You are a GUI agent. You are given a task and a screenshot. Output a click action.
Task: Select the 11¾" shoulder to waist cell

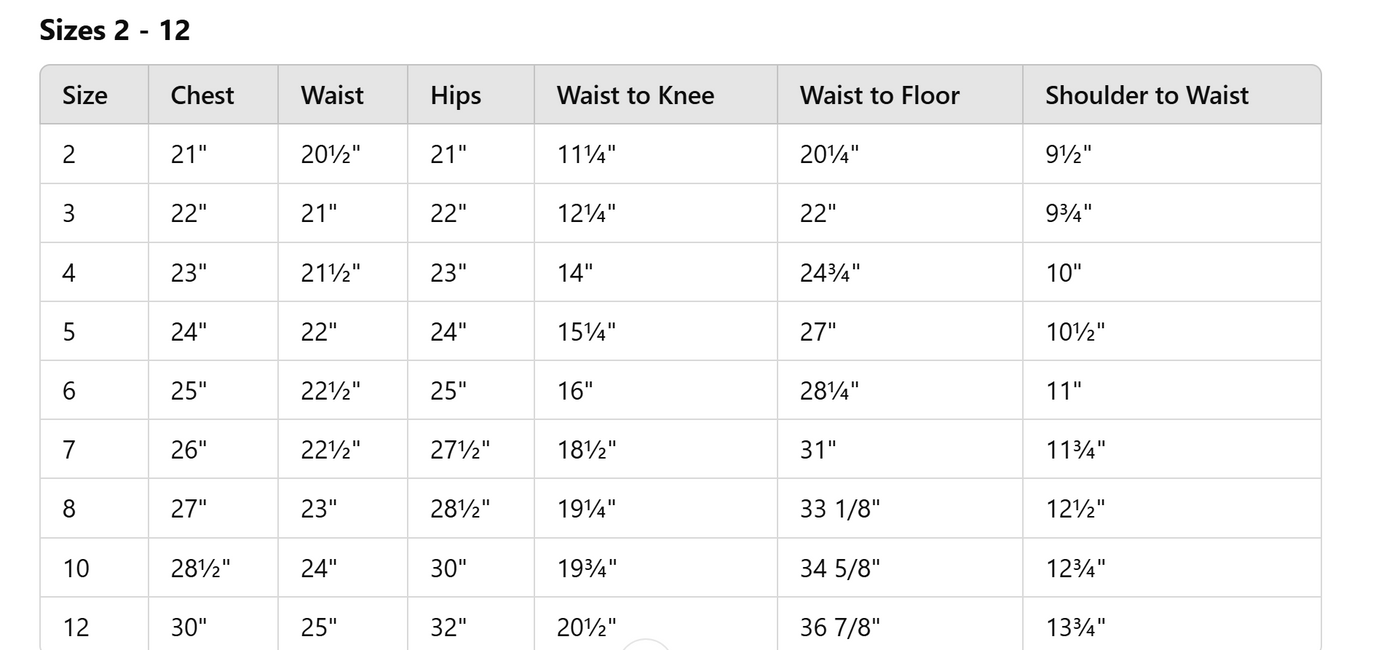pyautogui.click(x=1075, y=450)
